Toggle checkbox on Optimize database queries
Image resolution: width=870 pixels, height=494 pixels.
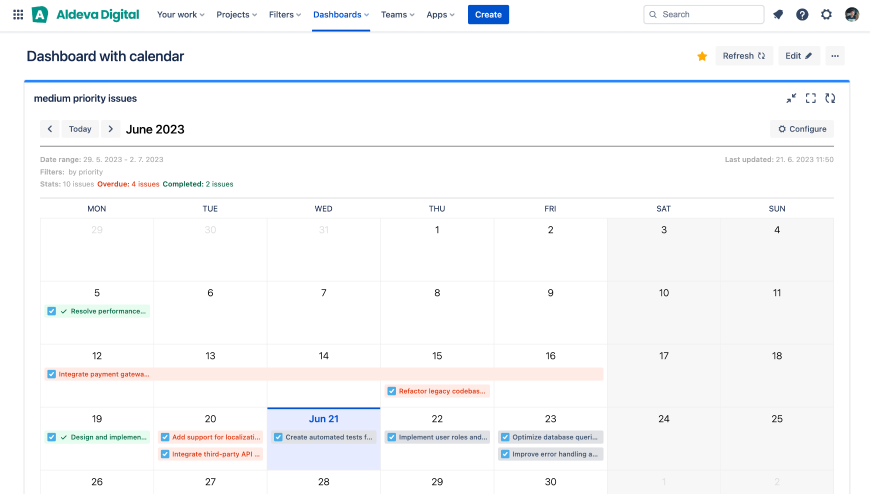[x=505, y=437]
